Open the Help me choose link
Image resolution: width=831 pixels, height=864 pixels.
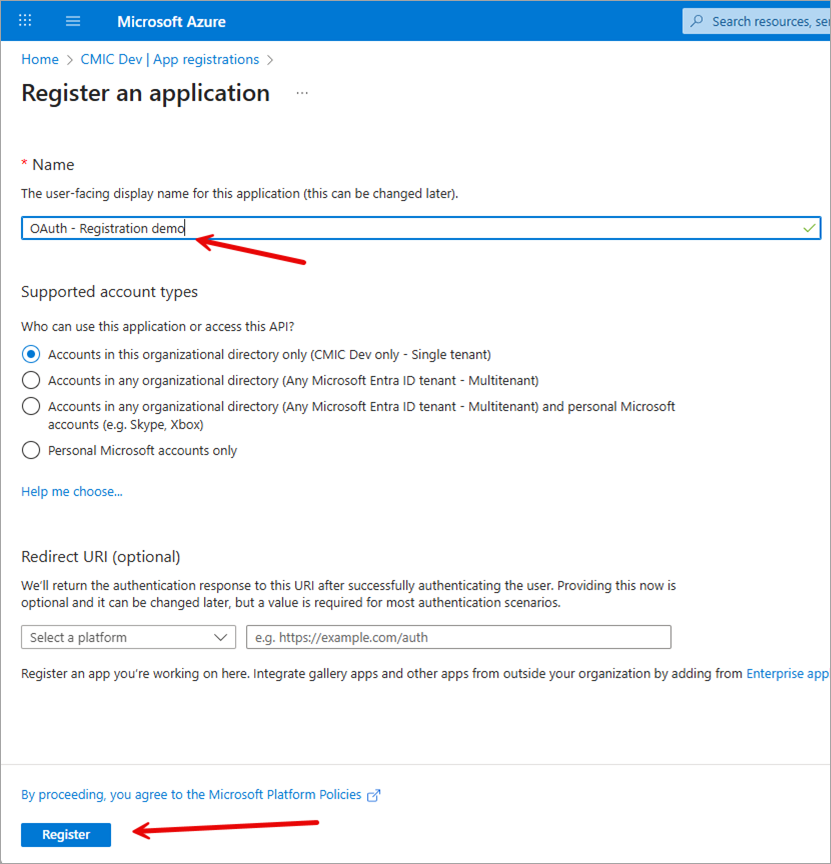pyautogui.click(x=71, y=491)
